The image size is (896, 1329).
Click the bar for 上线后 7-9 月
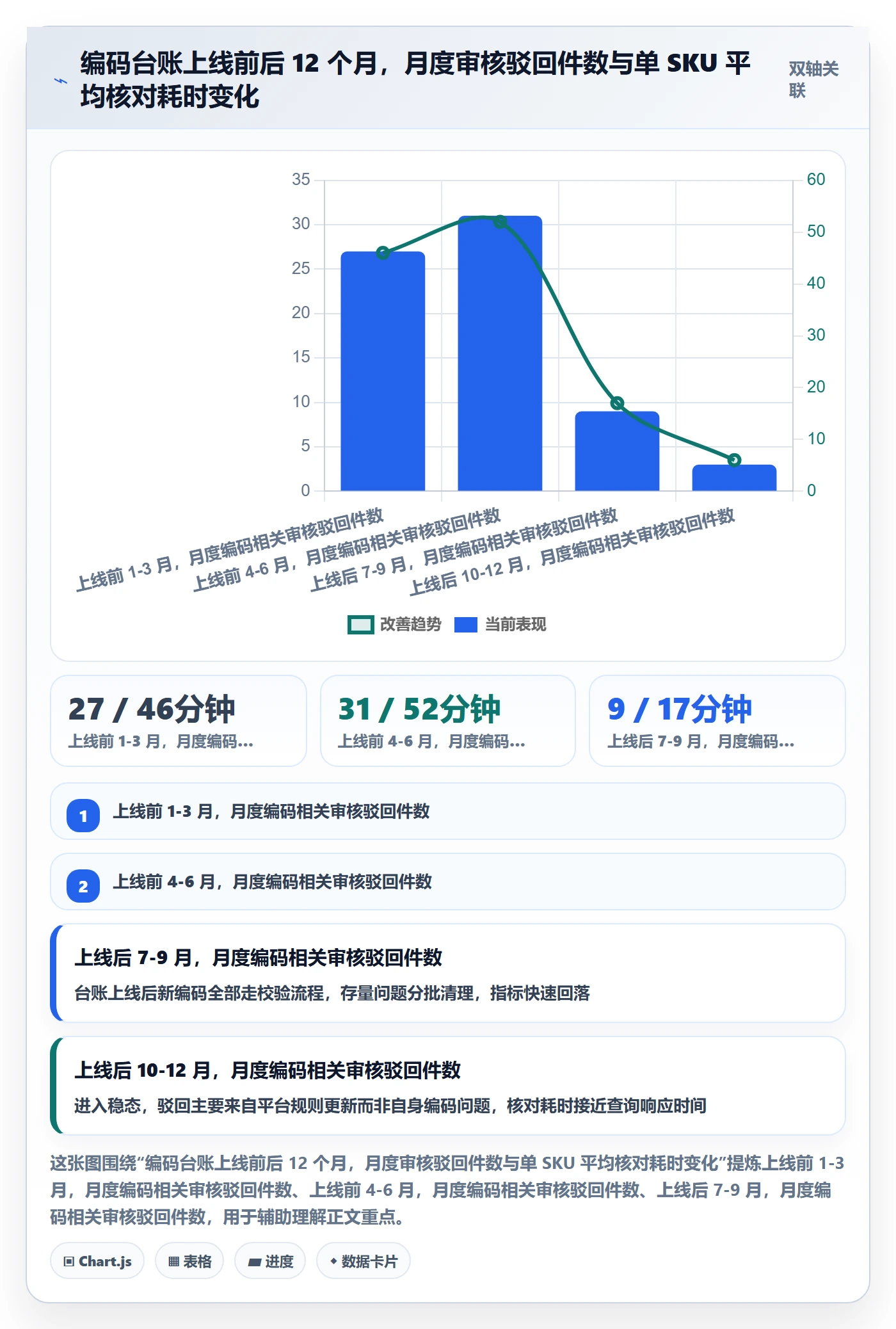pyautogui.click(x=617, y=451)
